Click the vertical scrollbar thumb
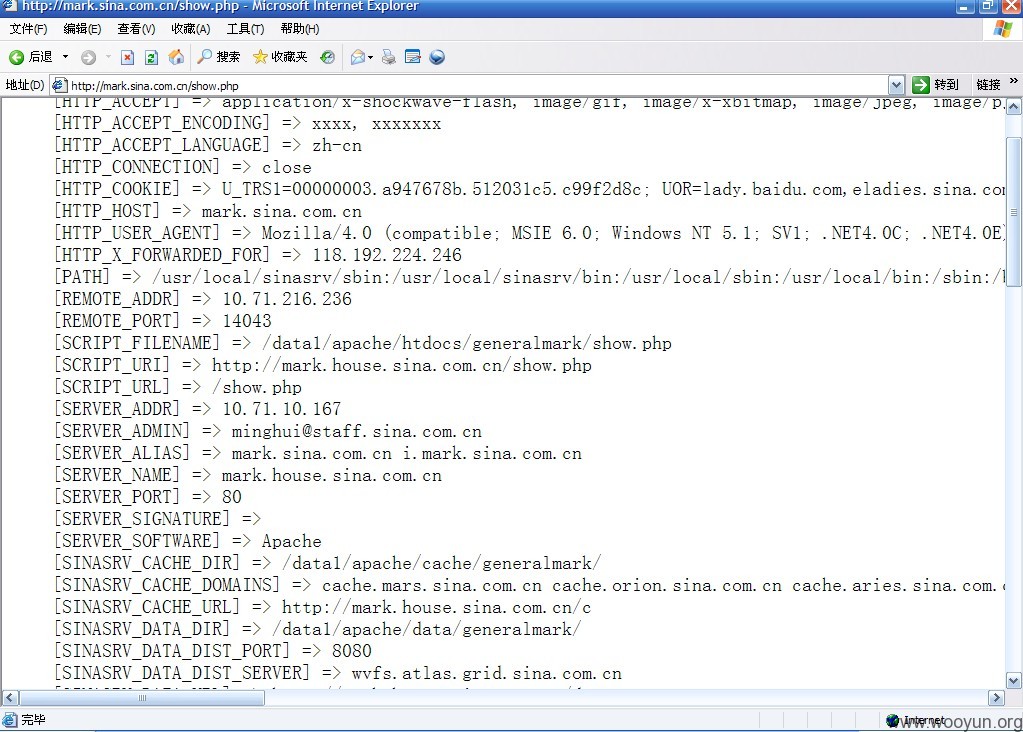 coord(1013,212)
